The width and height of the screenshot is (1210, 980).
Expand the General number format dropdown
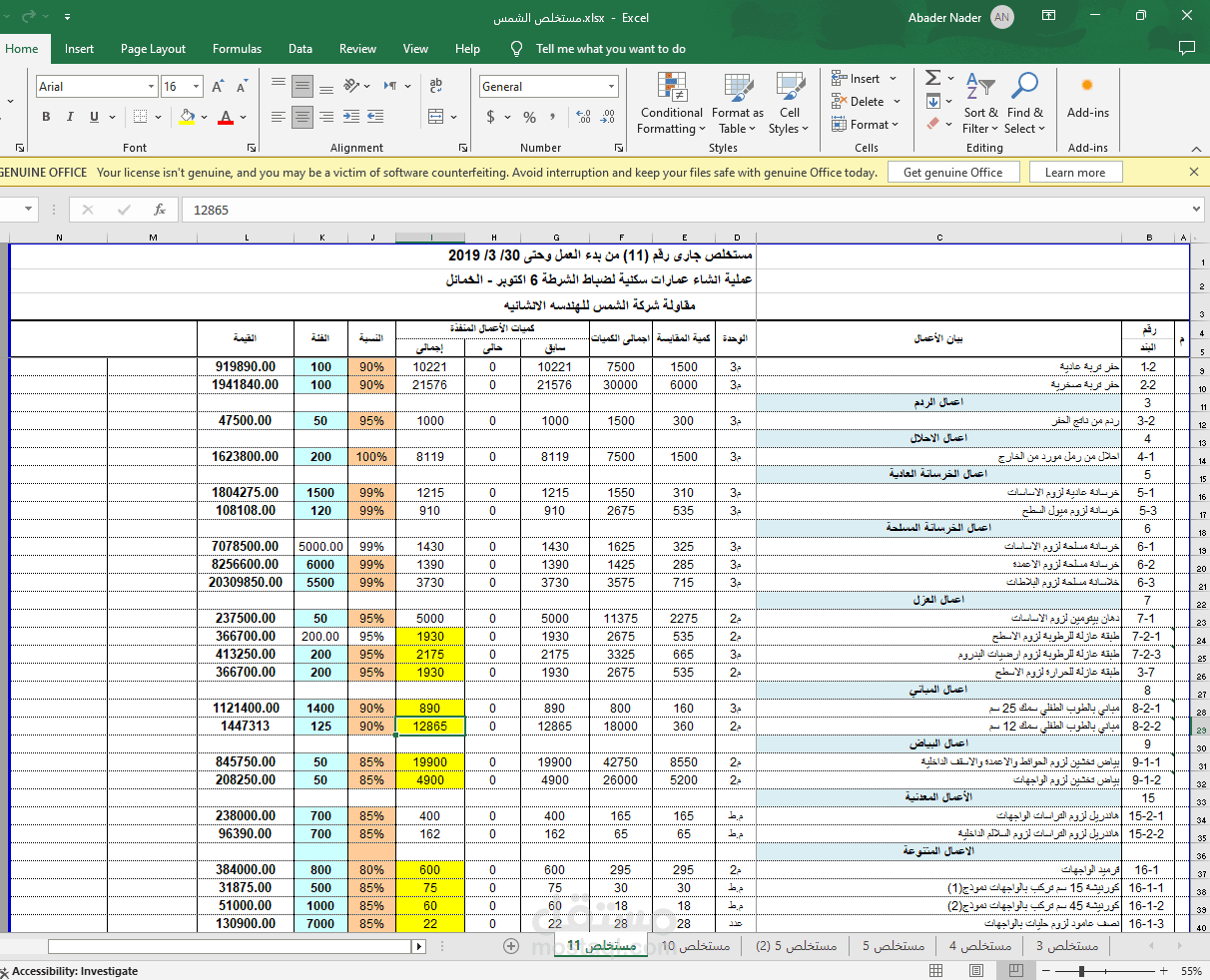611,87
